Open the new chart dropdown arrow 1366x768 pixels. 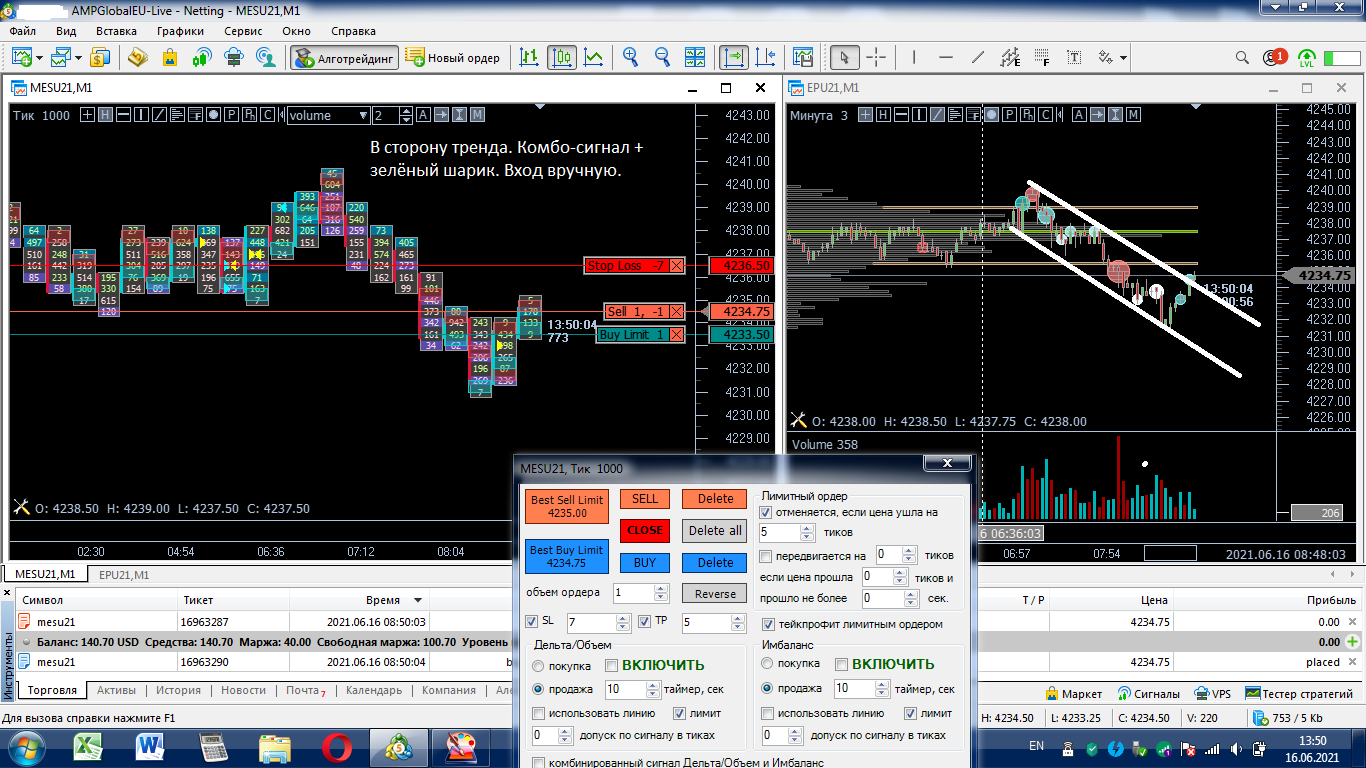(x=37, y=58)
